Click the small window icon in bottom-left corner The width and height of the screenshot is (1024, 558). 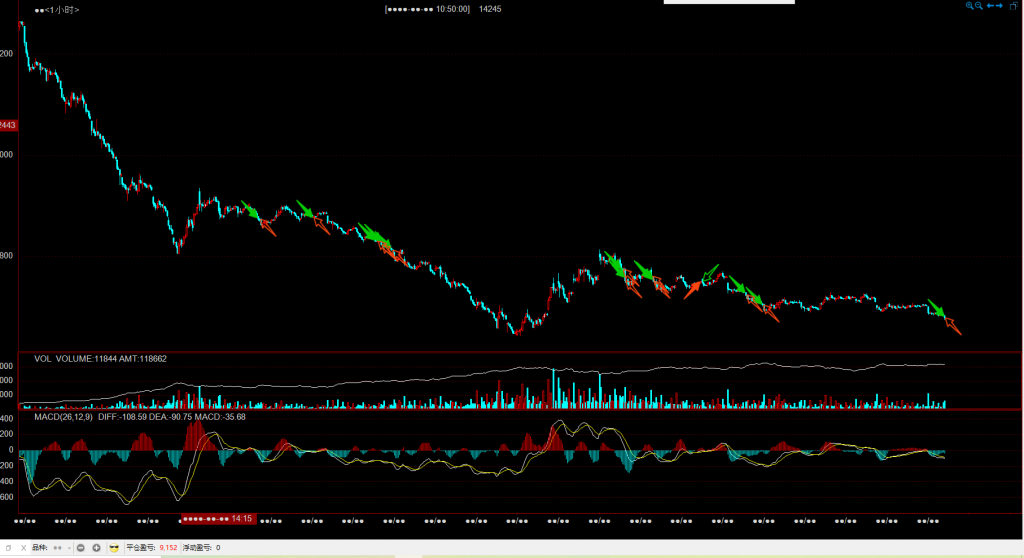tap(7, 548)
